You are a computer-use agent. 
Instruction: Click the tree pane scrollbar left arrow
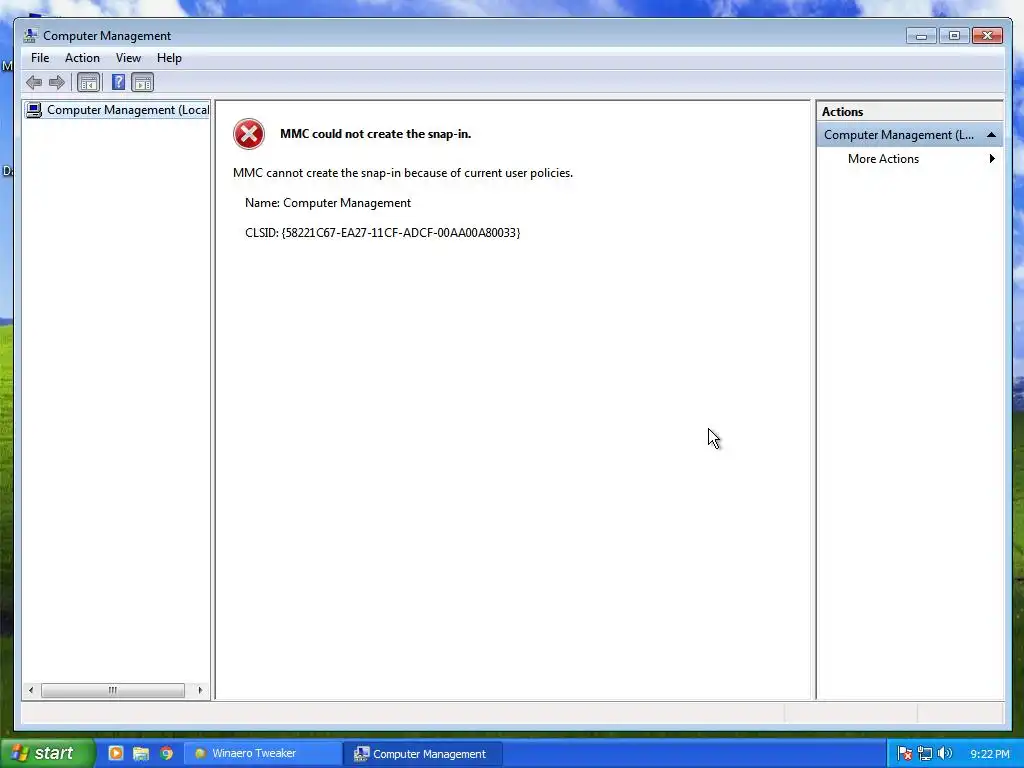coord(31,690)
